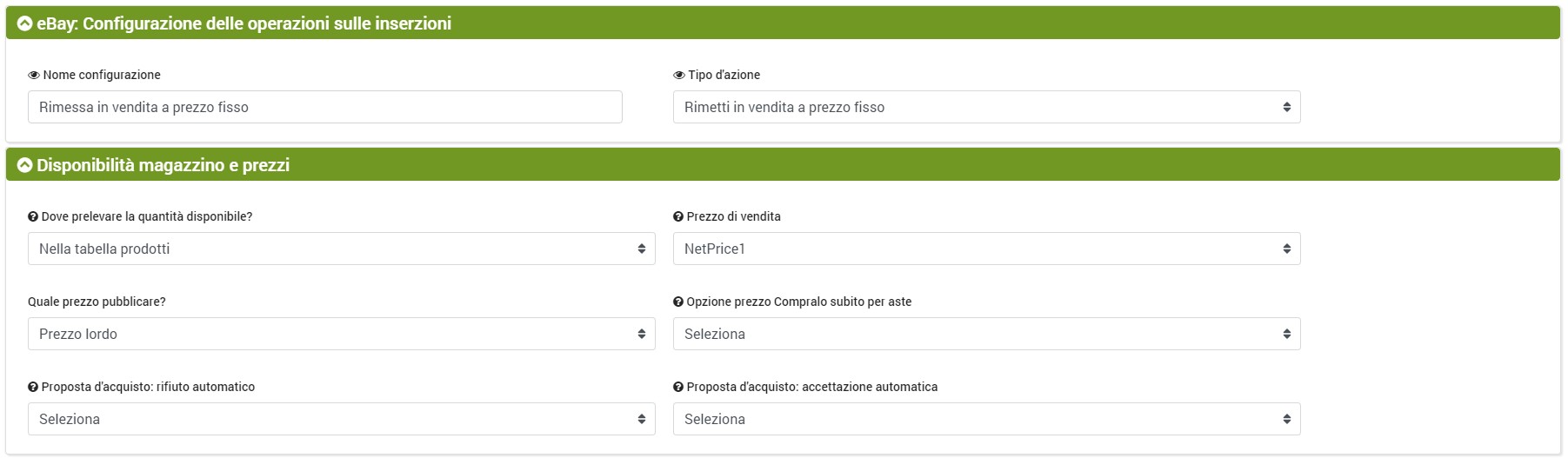Image resolution: width=1568 pixels, height=458 pixels.
Task: Click help icon for Opzione prezzo Compralo subito
Action: click(x=678, y=302)
